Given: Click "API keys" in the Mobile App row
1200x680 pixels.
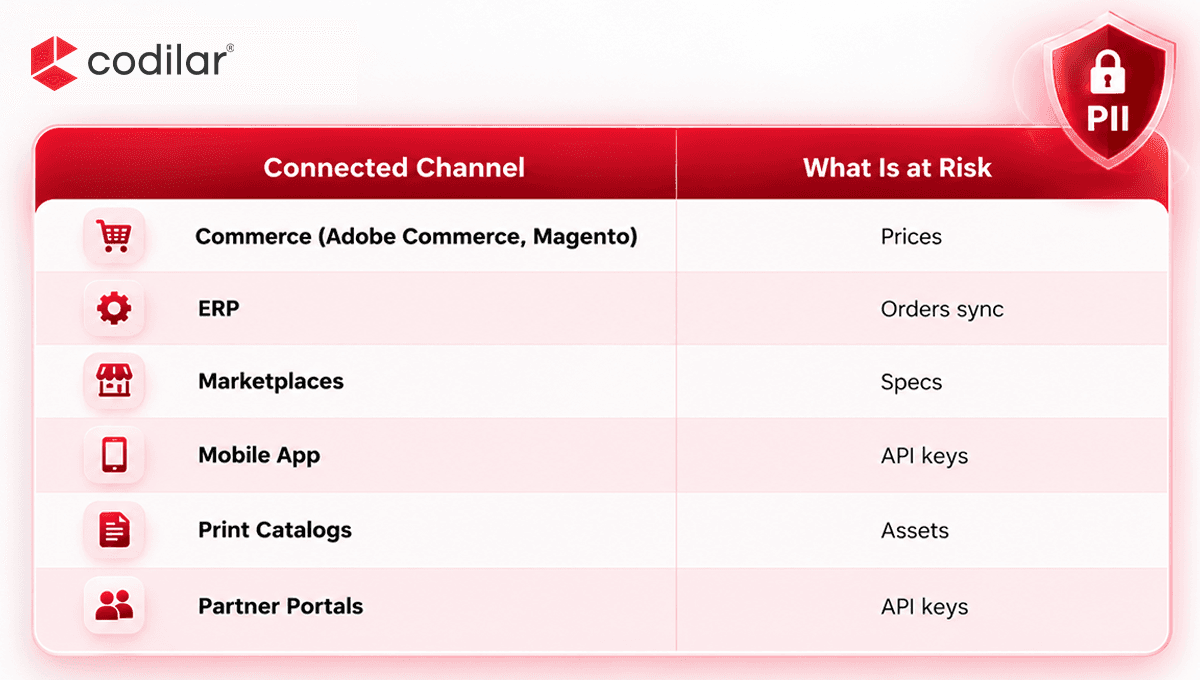Looking at the screenshot, I should point(924,456).
